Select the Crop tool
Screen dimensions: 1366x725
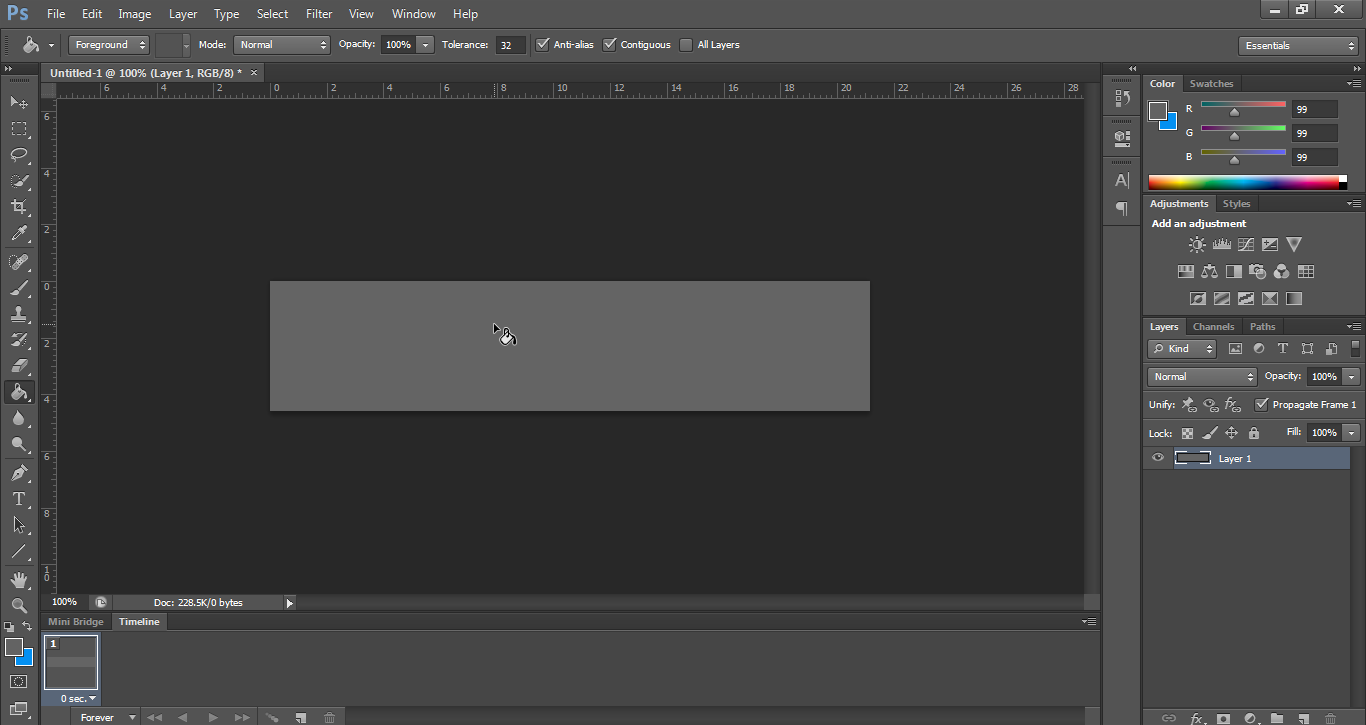19,207
